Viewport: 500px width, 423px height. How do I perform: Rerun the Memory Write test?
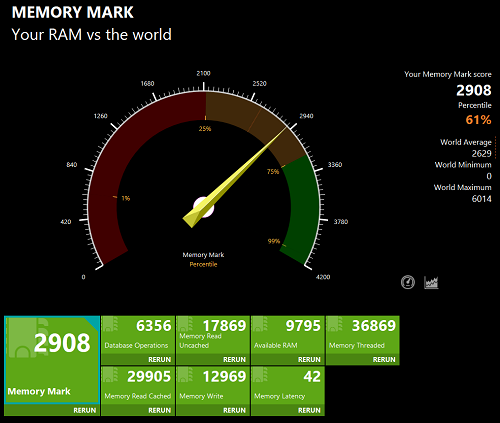(234, 410)
